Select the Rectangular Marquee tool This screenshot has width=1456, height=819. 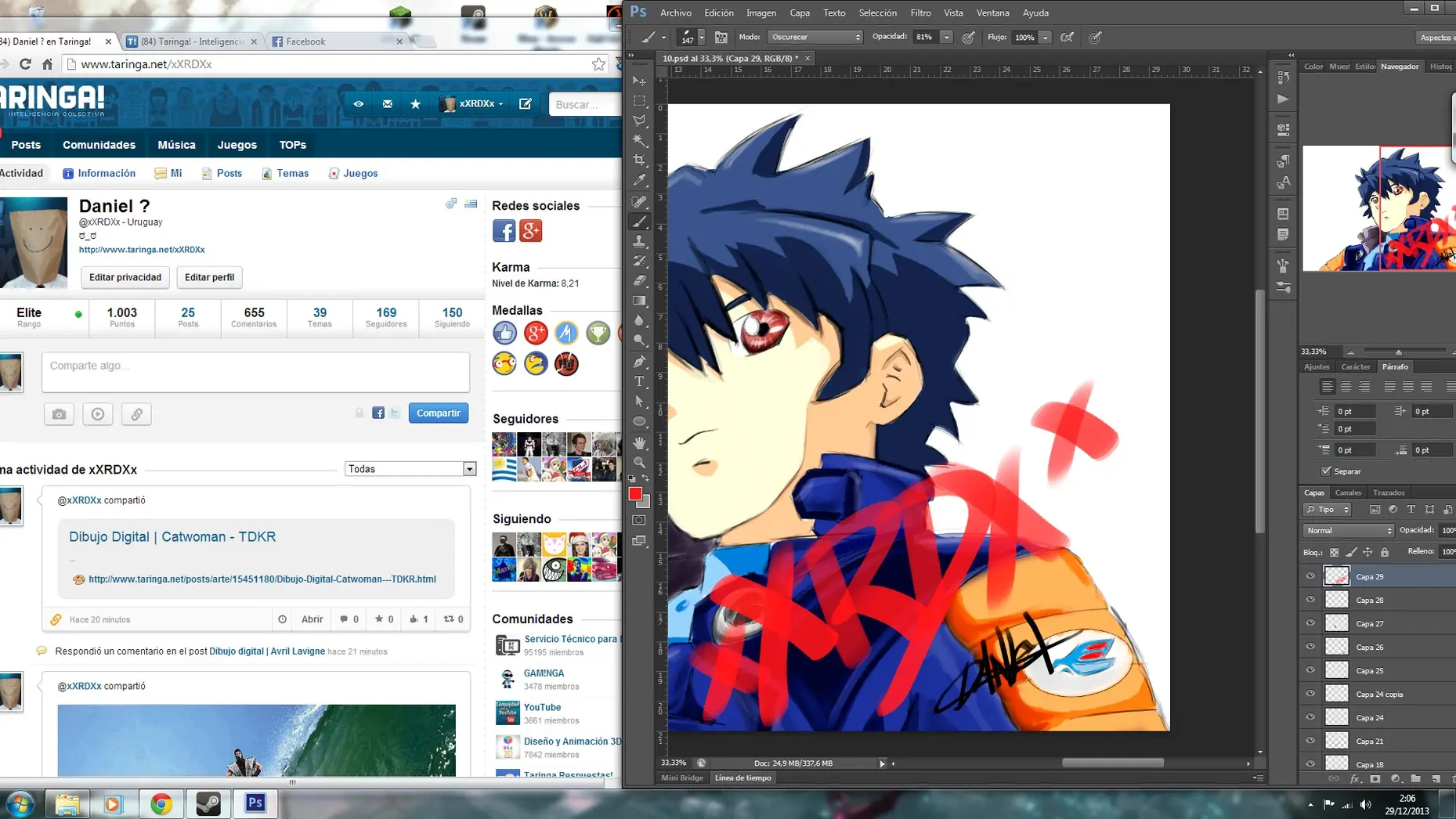tap(640, 101)
